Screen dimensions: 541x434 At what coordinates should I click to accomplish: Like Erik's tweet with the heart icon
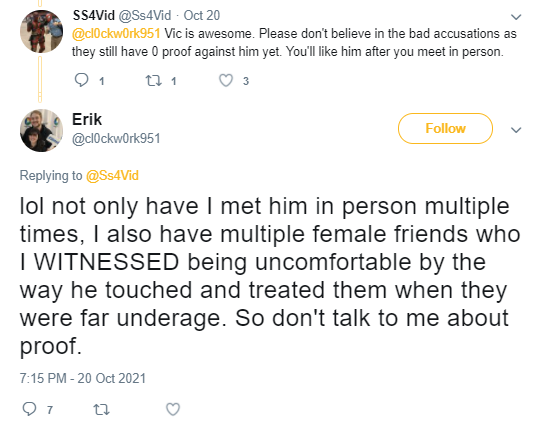point(173,409)
